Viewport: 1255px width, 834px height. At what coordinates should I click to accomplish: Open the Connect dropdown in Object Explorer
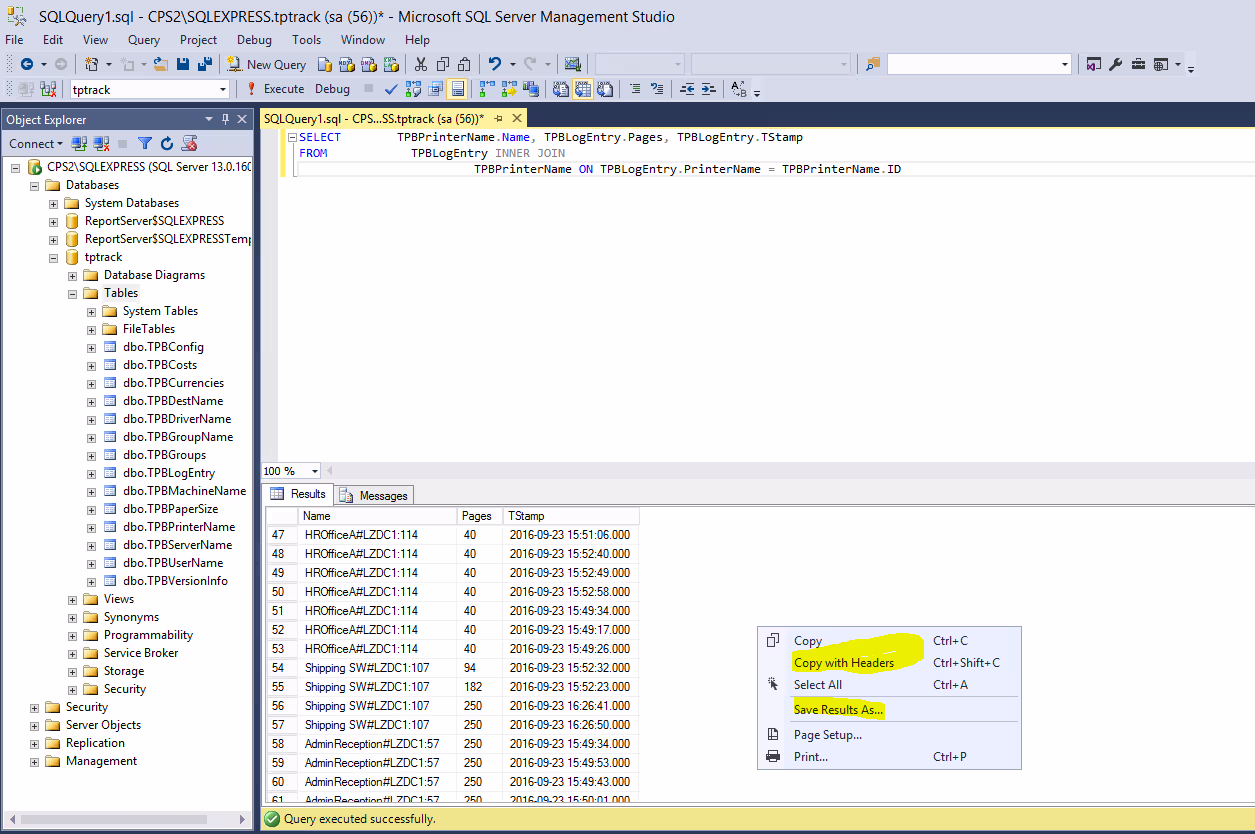click(35, 144)
